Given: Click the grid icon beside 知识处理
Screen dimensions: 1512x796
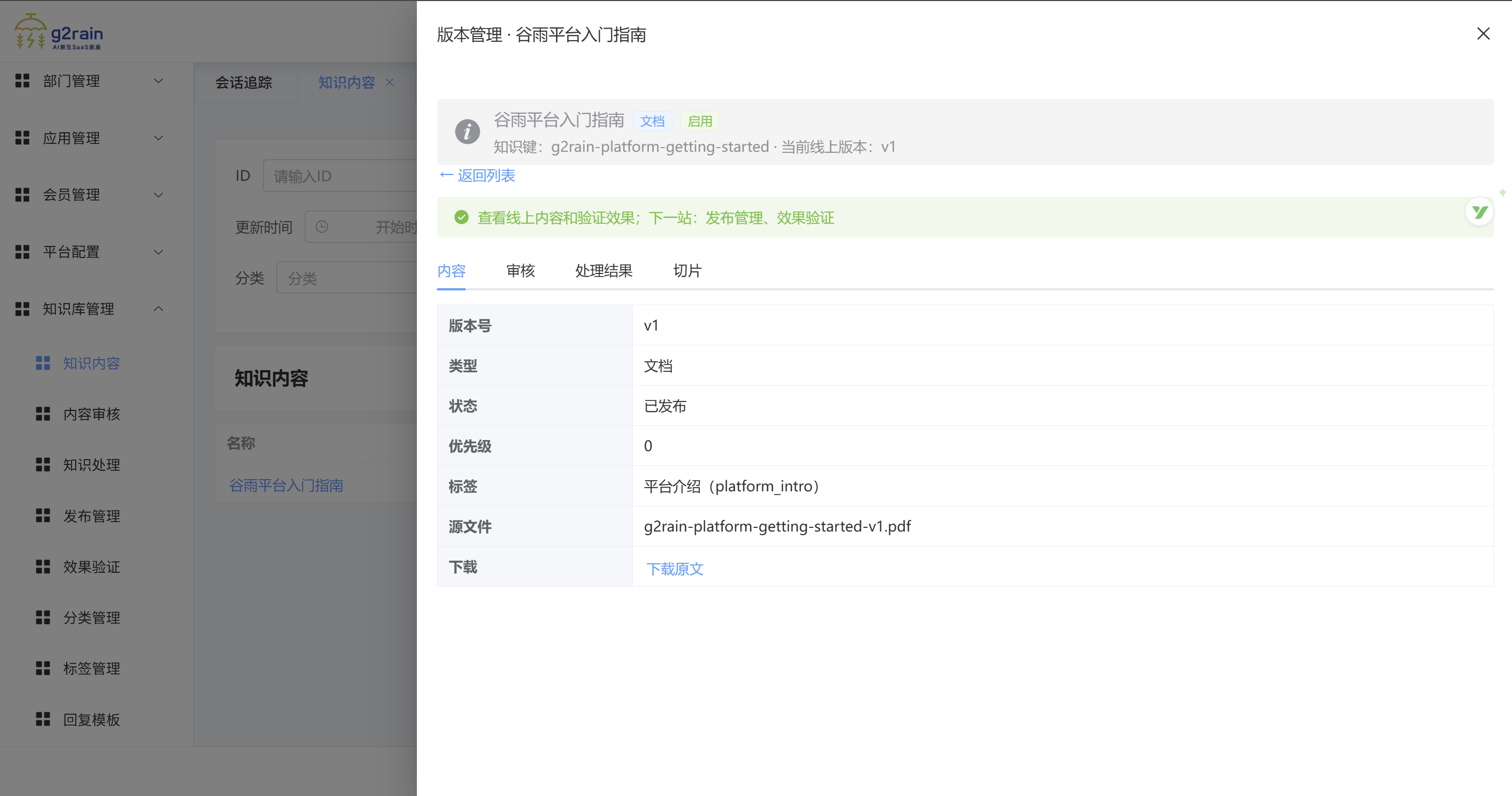Looking at the screenshot, I should pyautogui.click(x=43, y=465).
